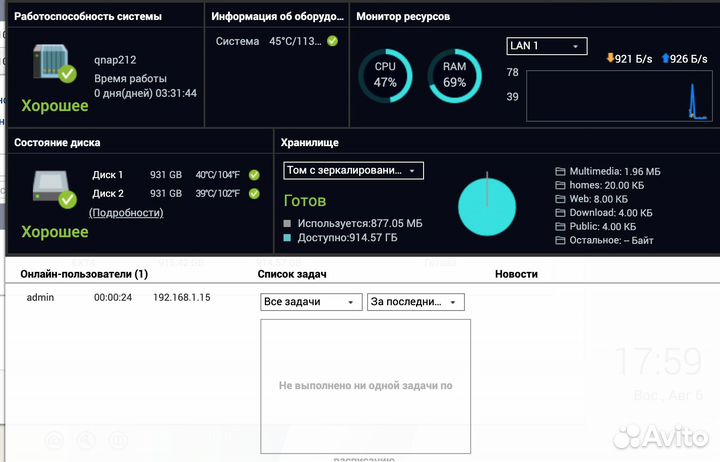Screen dimensions: 720x462
Task: Click the Web folder icon
Action: click(560, 199)
